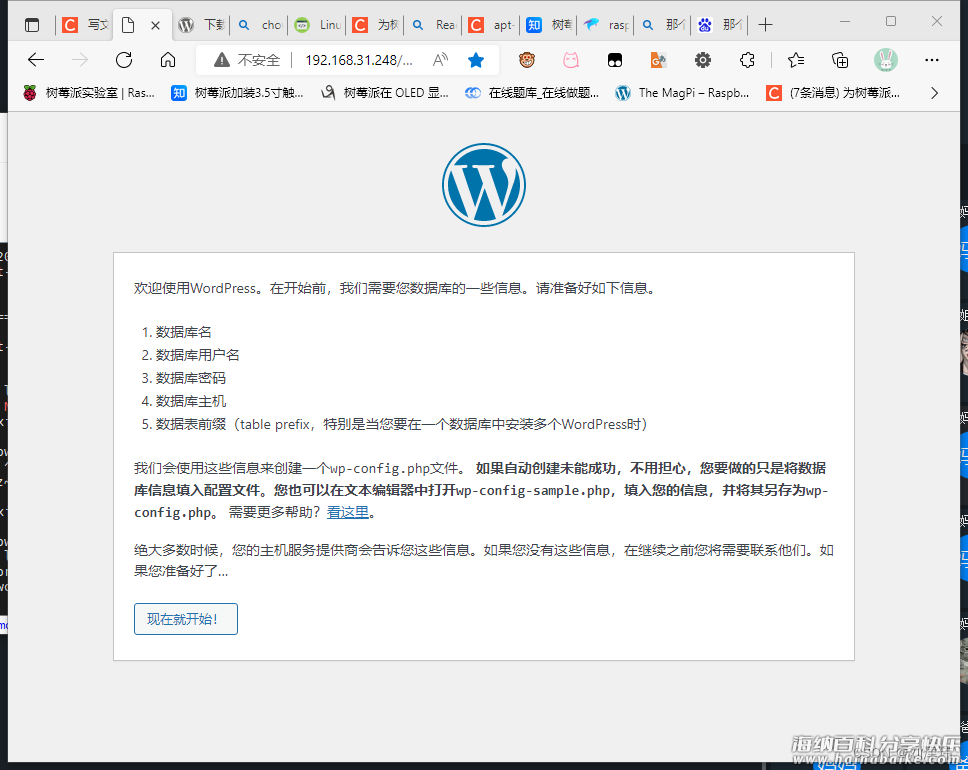The width and height of the screenshot is (968, 770).
Task: Switch to the 'Rea' search tab
Action: click(x=433, y=25)
